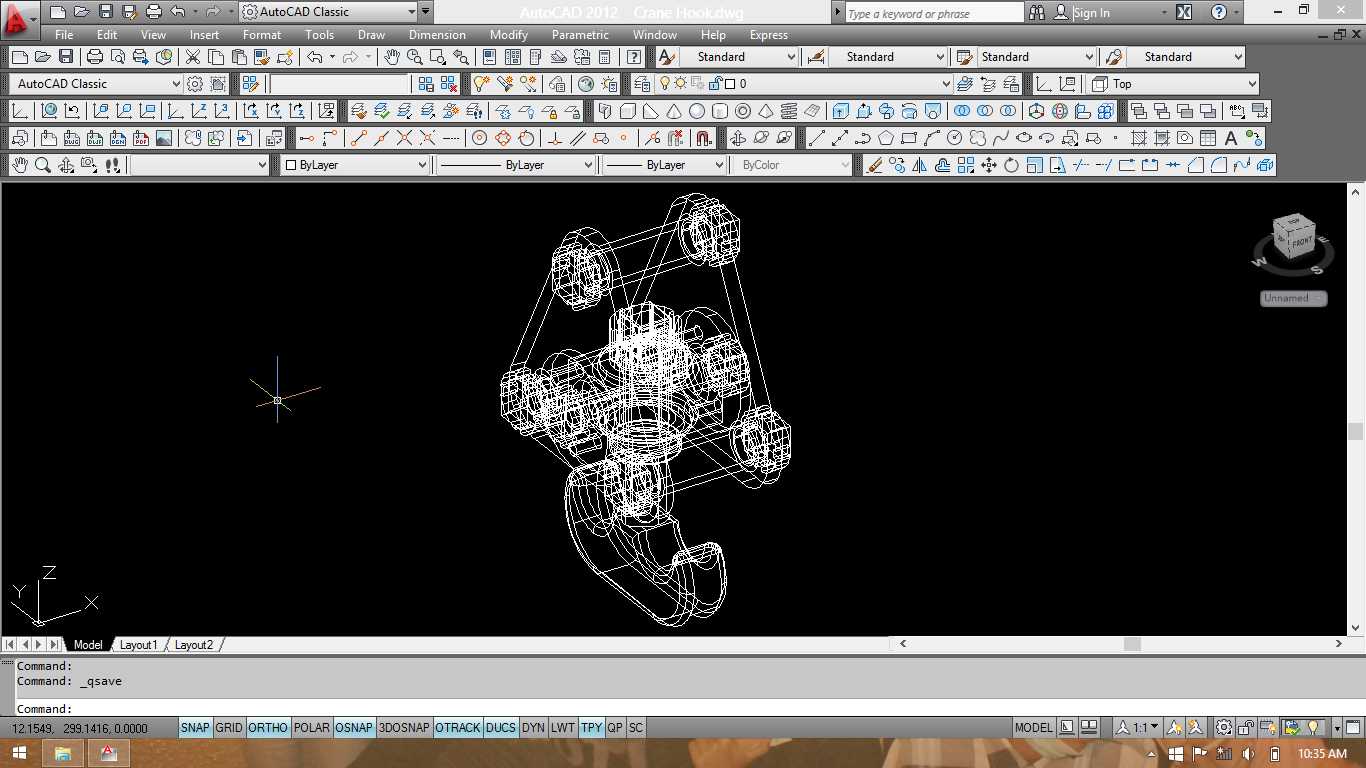
Task: Toggle GRID display in status bar
Action: point(229,728)
